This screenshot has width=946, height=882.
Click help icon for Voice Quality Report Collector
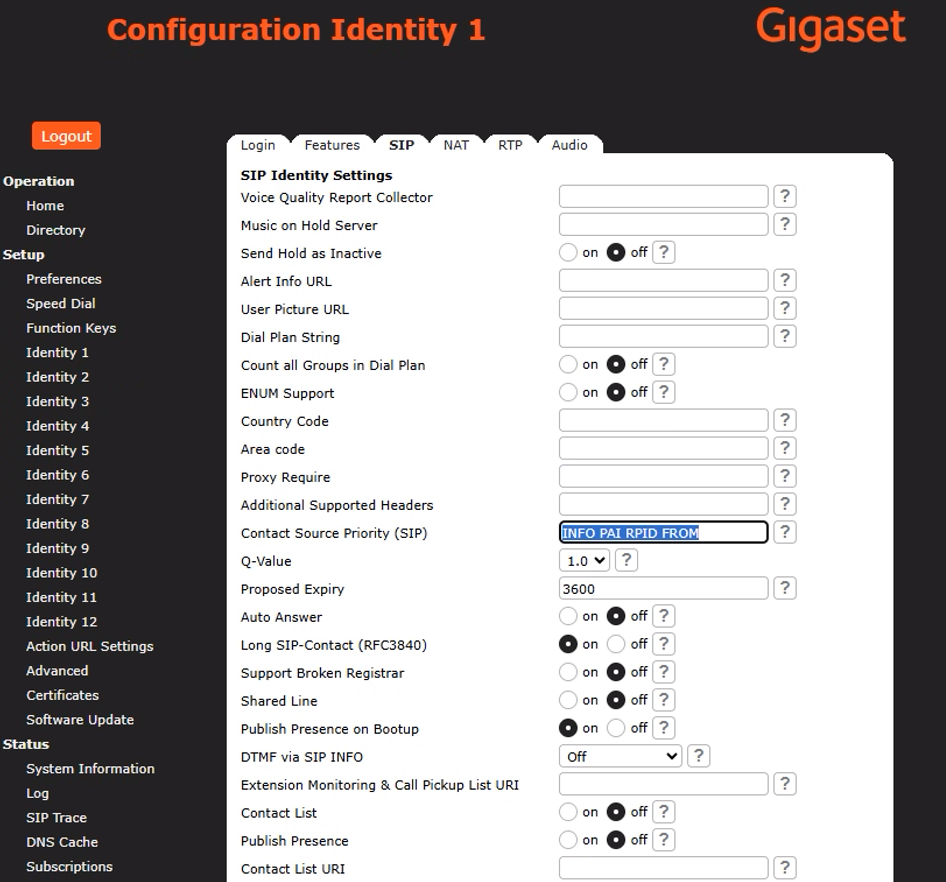tap(785, 197)
